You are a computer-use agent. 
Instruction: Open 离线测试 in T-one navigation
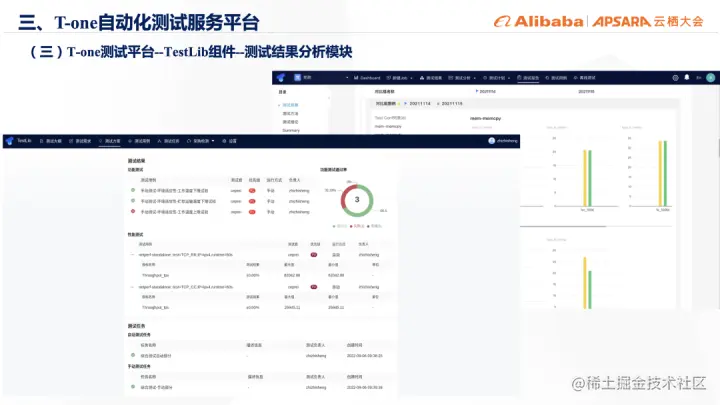point(585,78)
